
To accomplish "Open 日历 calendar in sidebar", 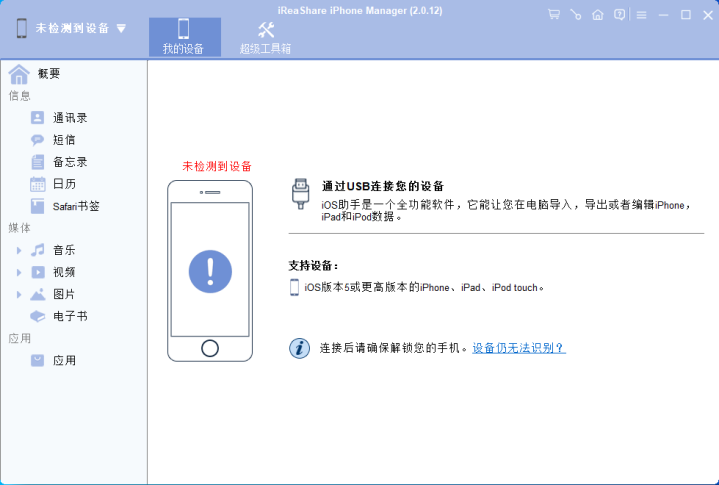I will (64, 184).
